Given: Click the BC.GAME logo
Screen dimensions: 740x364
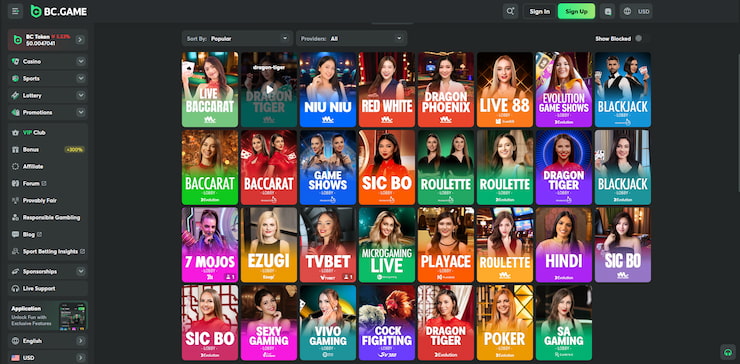Looking at the screenshot, I should 59,11.
